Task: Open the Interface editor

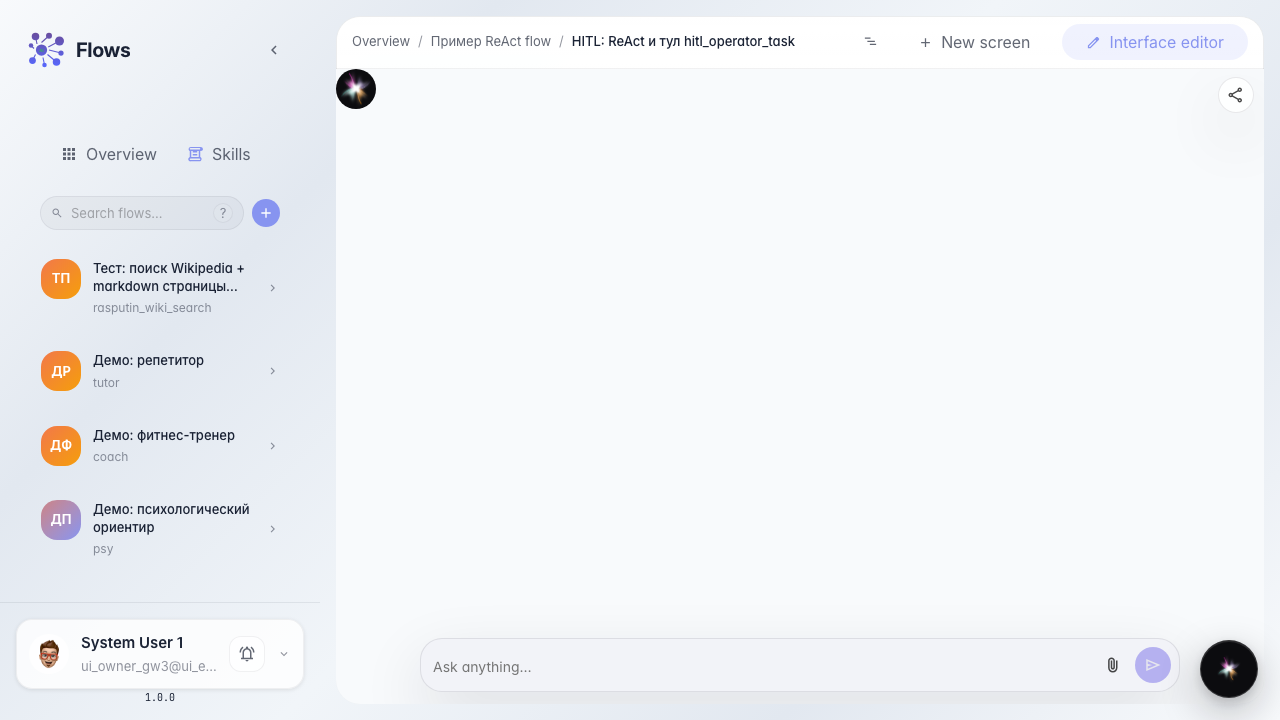Action: pos(1155,42)
